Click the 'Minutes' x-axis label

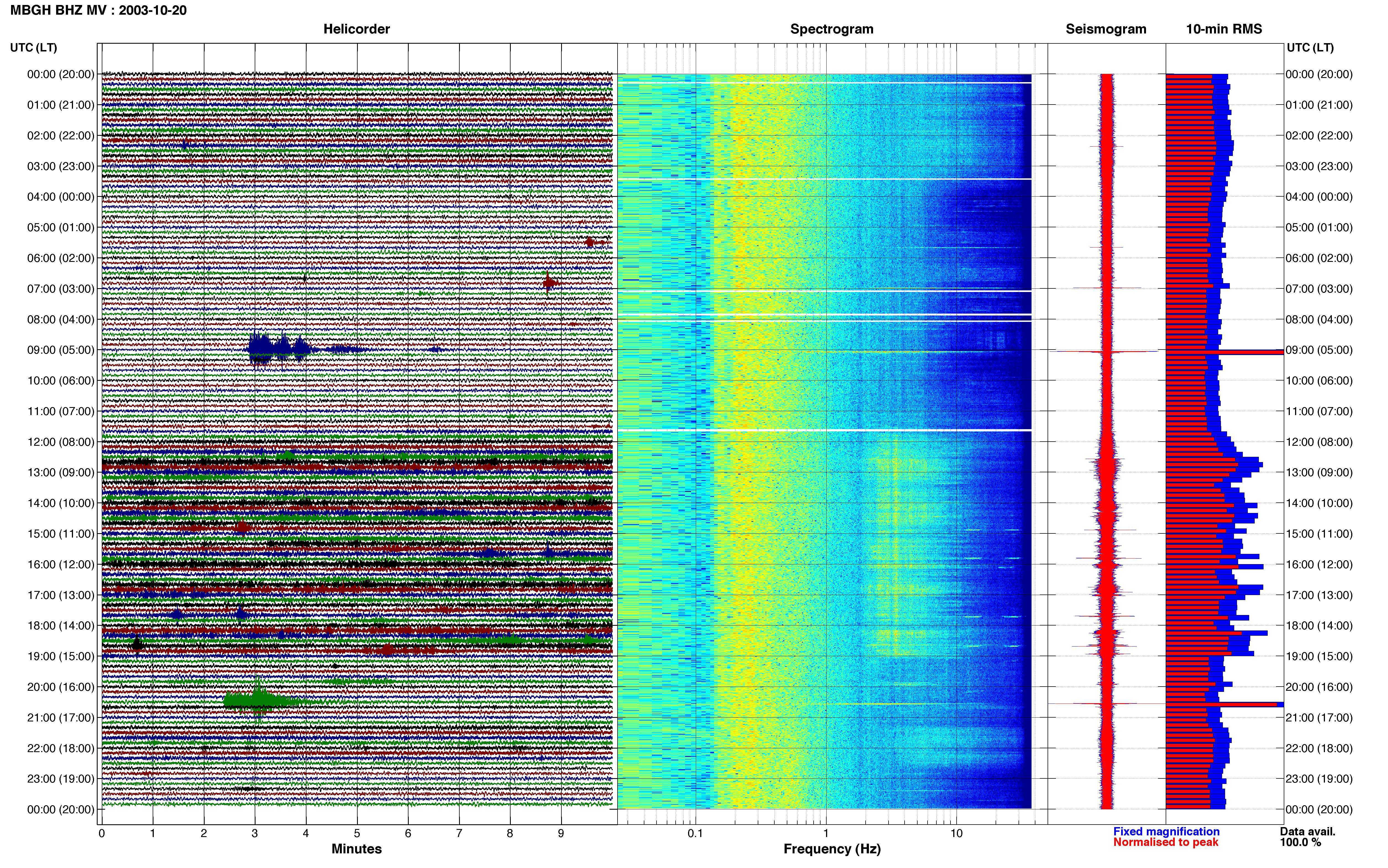pyautogui.click(x=356, y=848)
